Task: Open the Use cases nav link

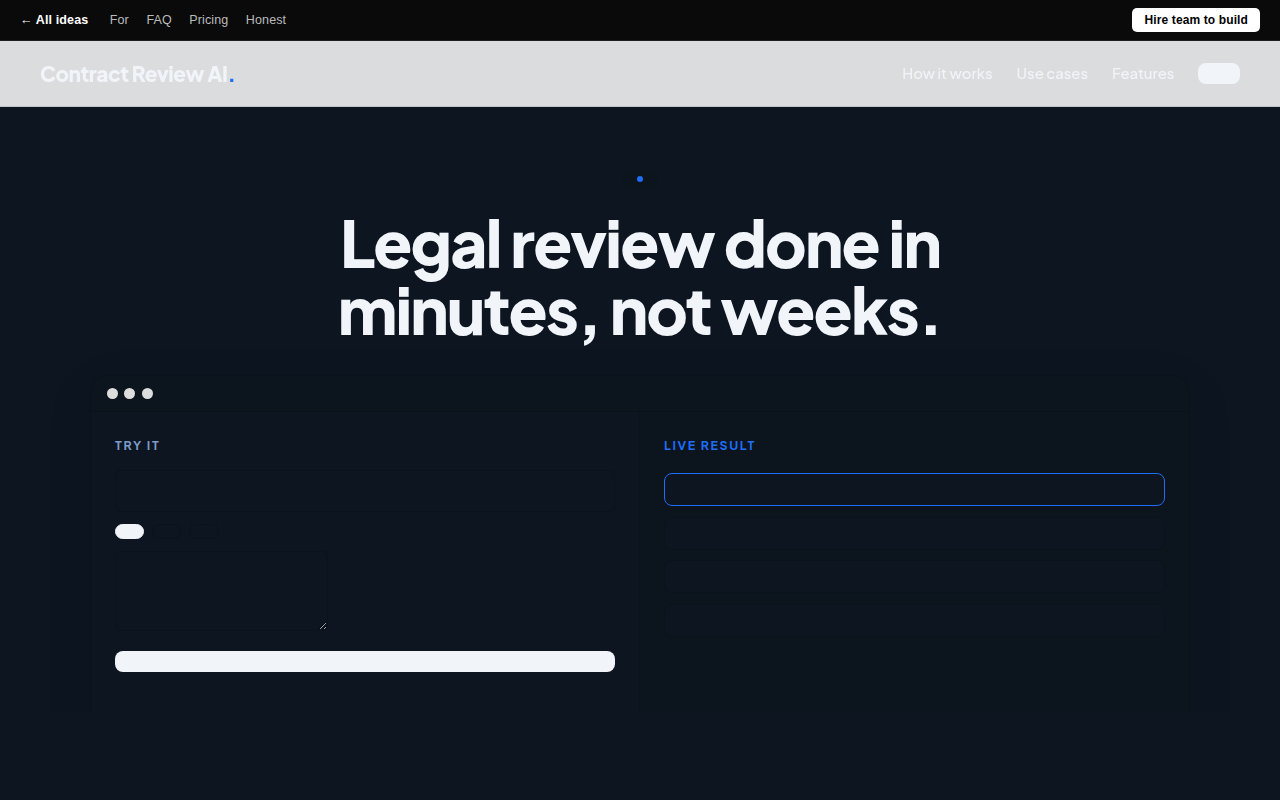Action: click(1052, 74)
